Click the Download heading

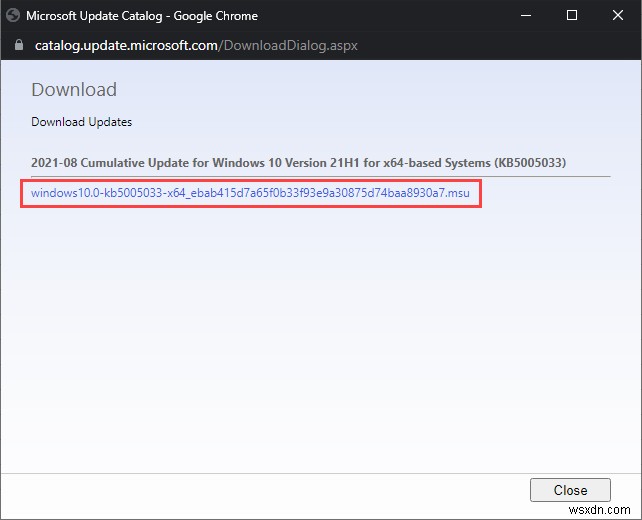tap(74, 90)
